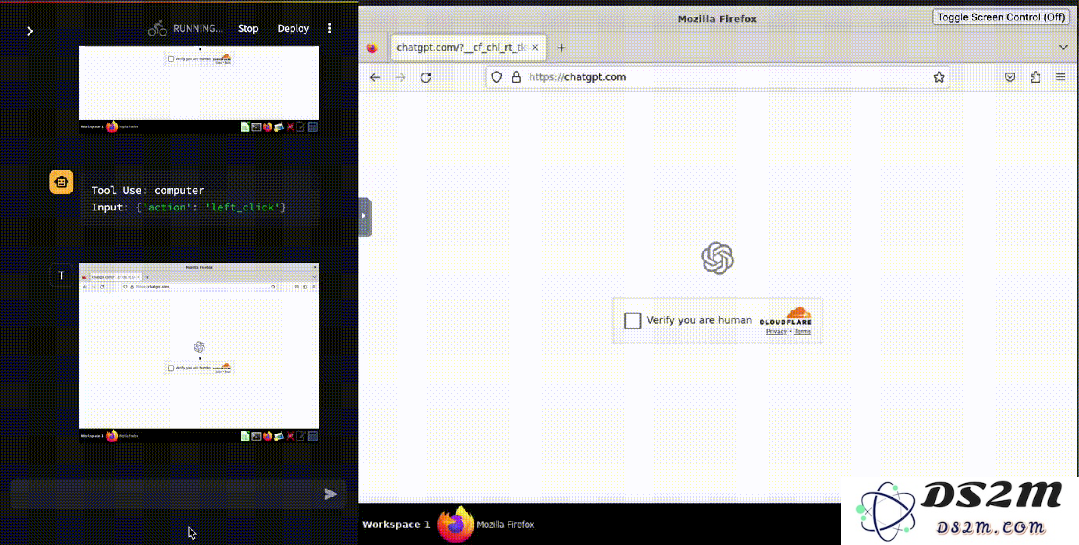Click the RUNNING cyclist status icon

click(x=158, y=28)
